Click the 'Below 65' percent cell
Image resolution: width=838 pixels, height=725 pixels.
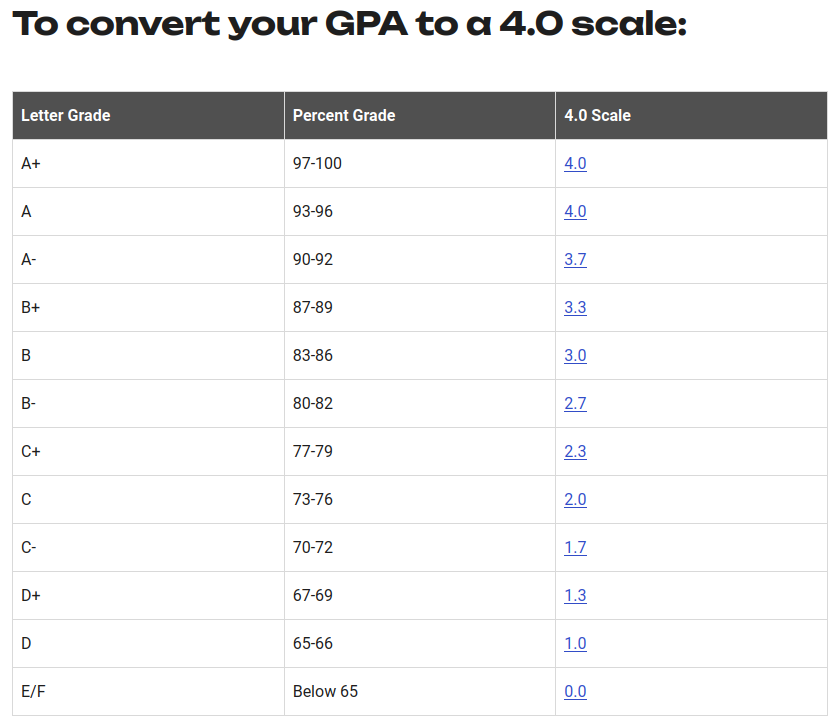coord(325,692)
